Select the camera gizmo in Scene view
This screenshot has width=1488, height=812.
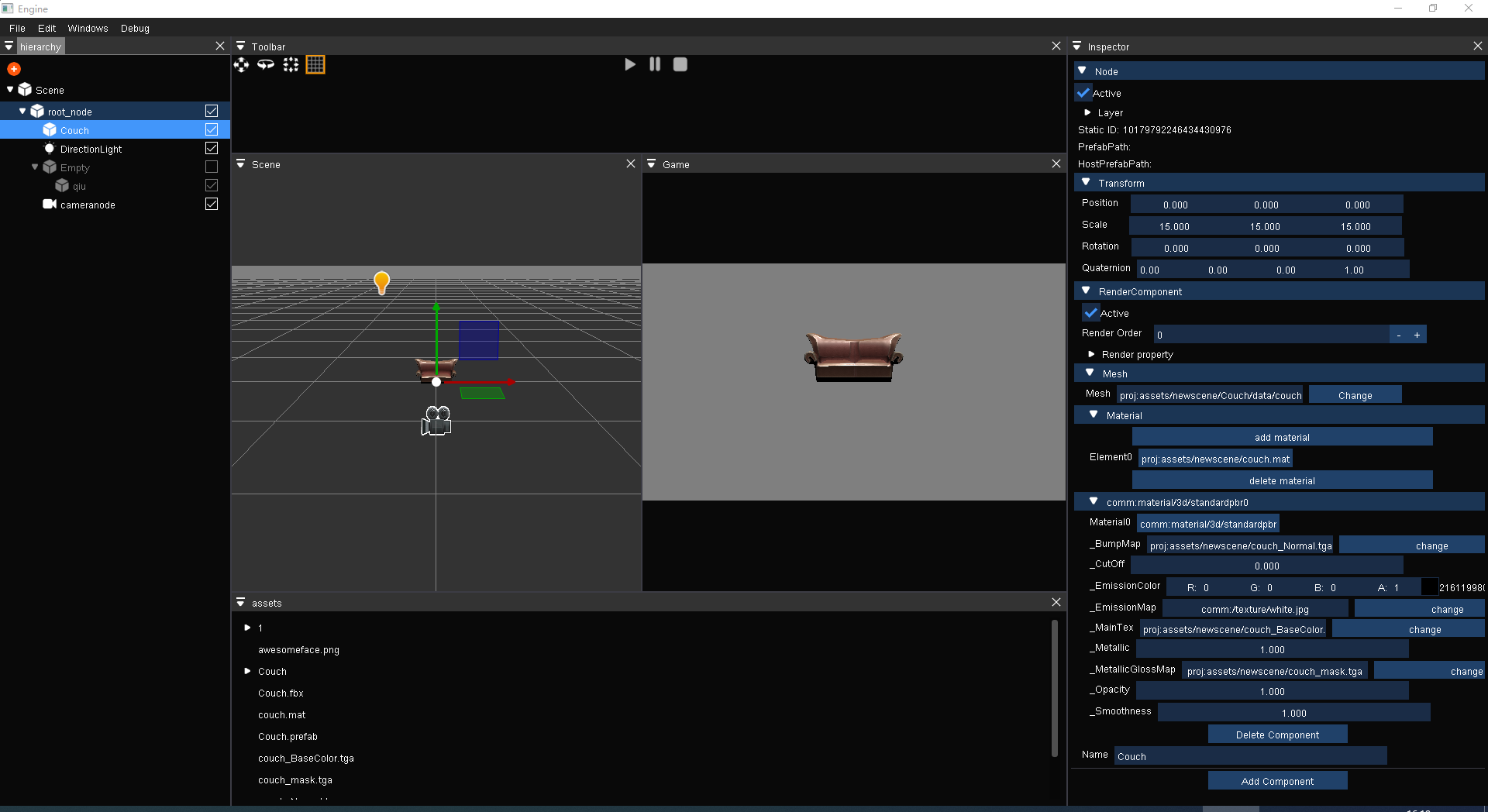(436, 421)
